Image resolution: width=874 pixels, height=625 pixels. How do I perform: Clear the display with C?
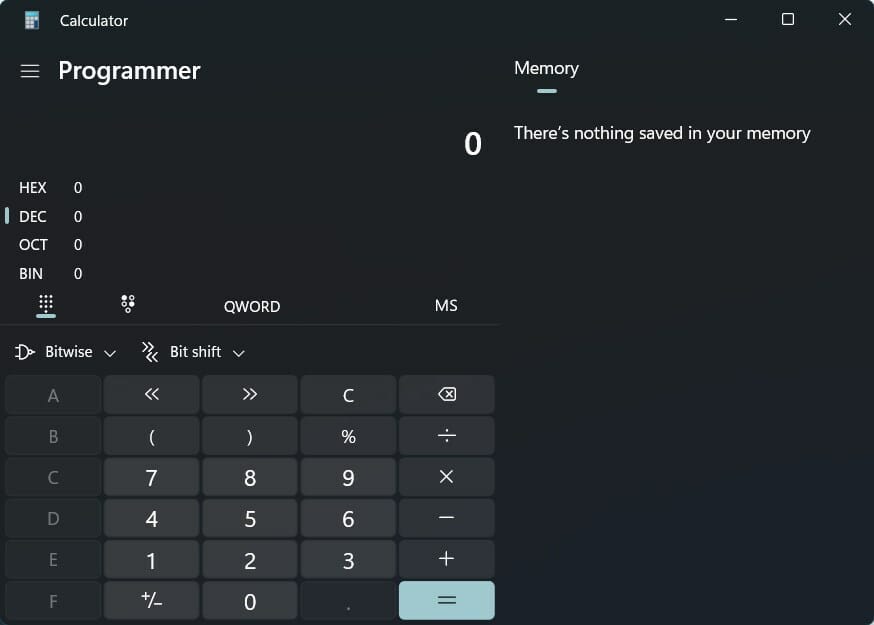348,394
